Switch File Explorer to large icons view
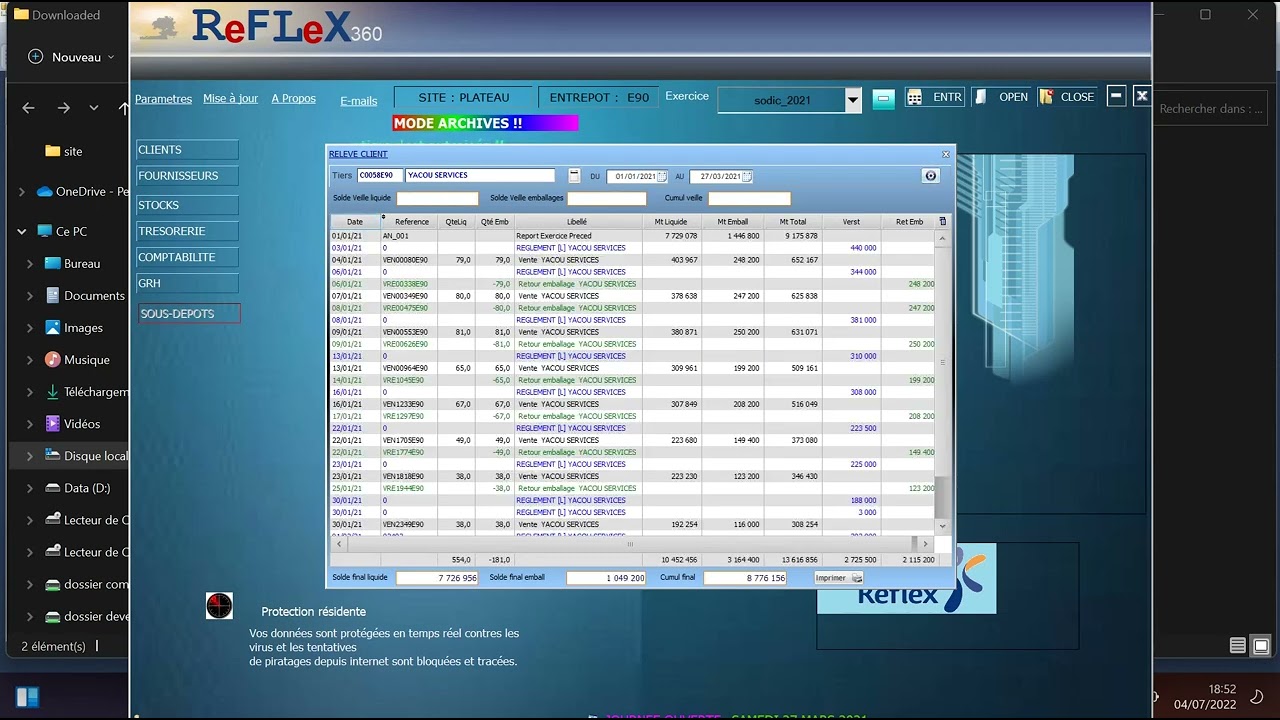1280x720 pixels. click(x=1261, y=646)
